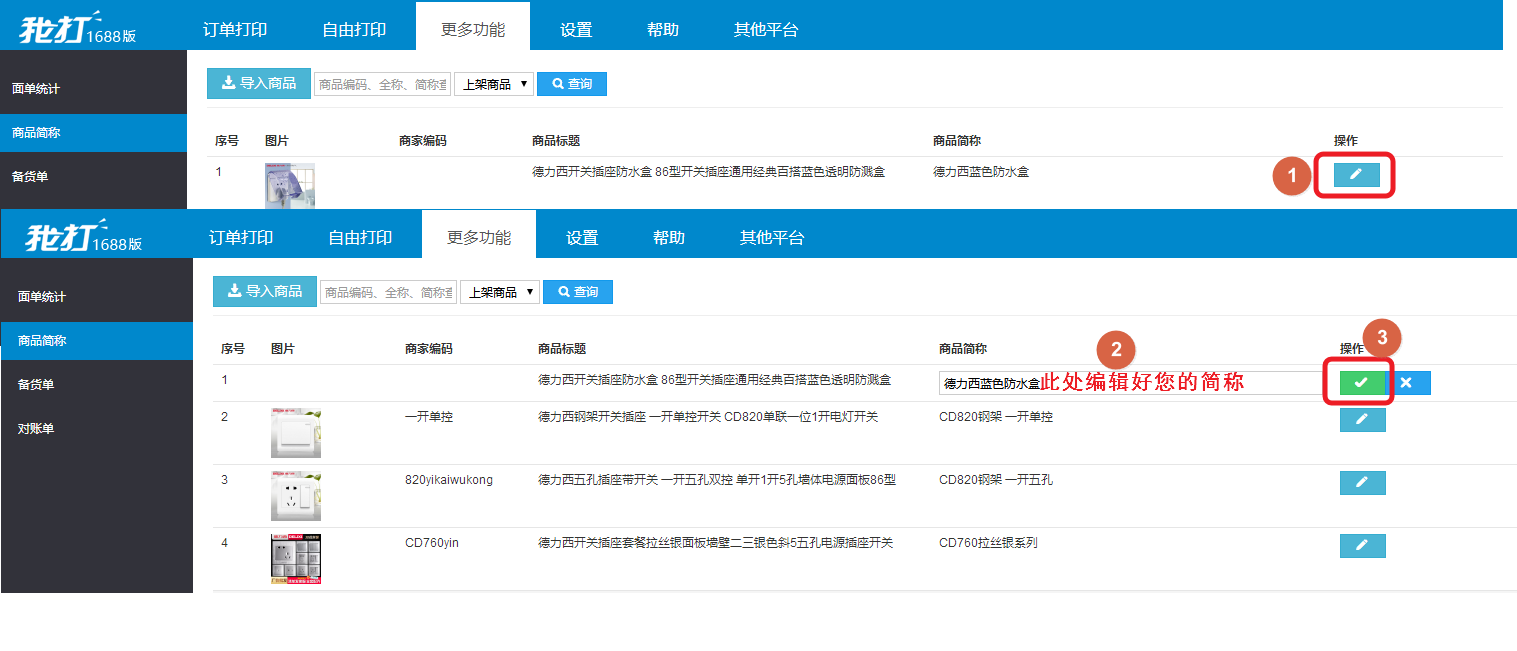Click the edit pencil for CD820钢架 一开五孔

pyautogui.click(x=1362, y=482)
